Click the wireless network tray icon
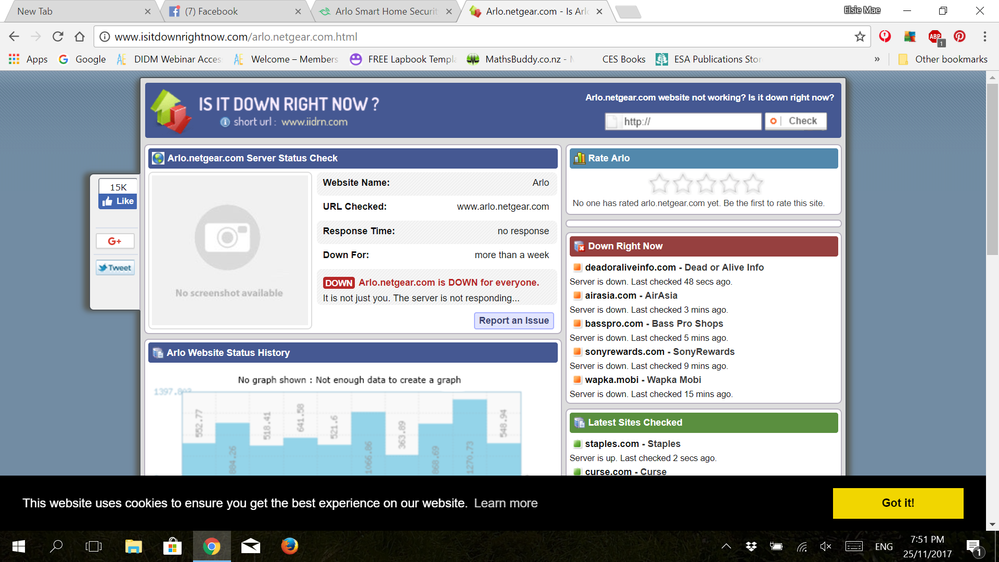Screen dimensions: 999x562 pyautogui.click(x=801, y=547)
